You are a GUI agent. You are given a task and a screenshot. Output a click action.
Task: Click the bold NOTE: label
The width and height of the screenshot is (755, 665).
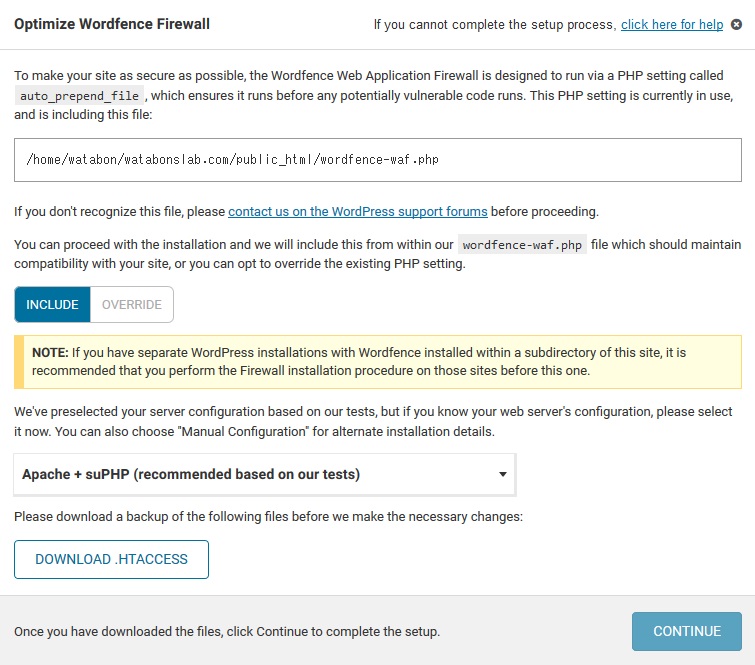click(x=51, y=352)
